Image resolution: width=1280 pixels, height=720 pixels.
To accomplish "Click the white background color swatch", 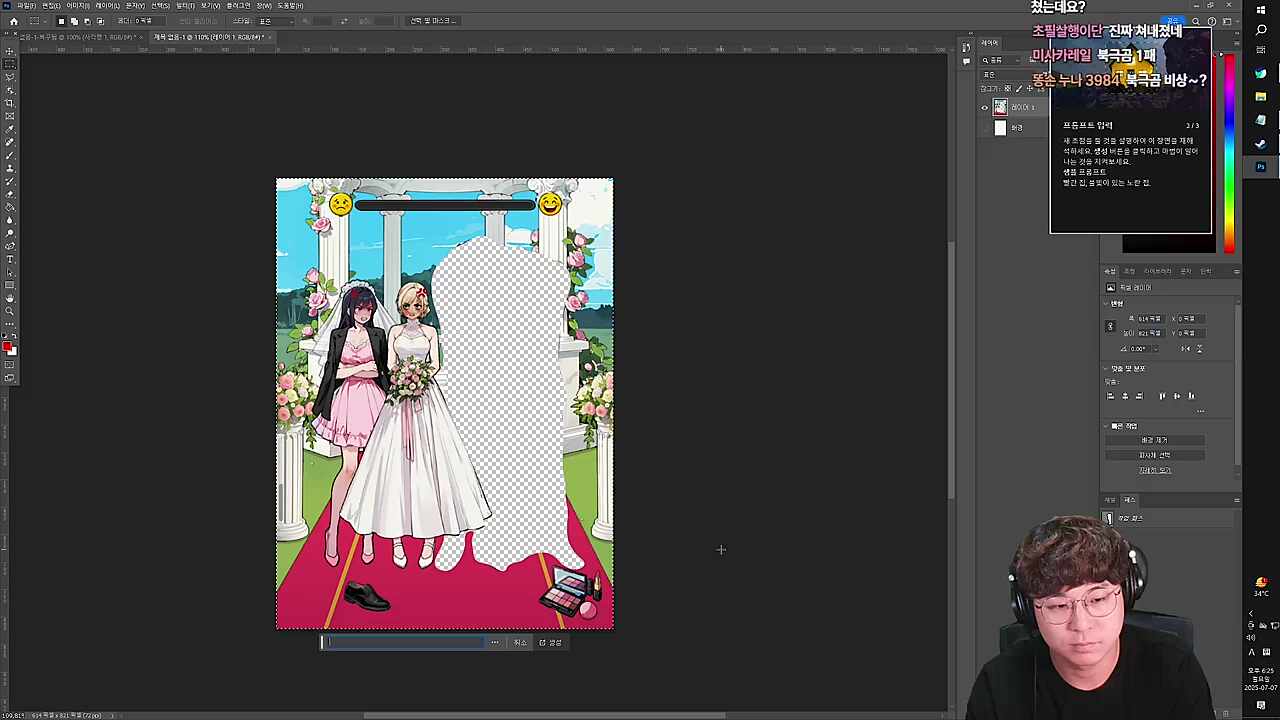I will pyautogui.click(x=13, y=351).
